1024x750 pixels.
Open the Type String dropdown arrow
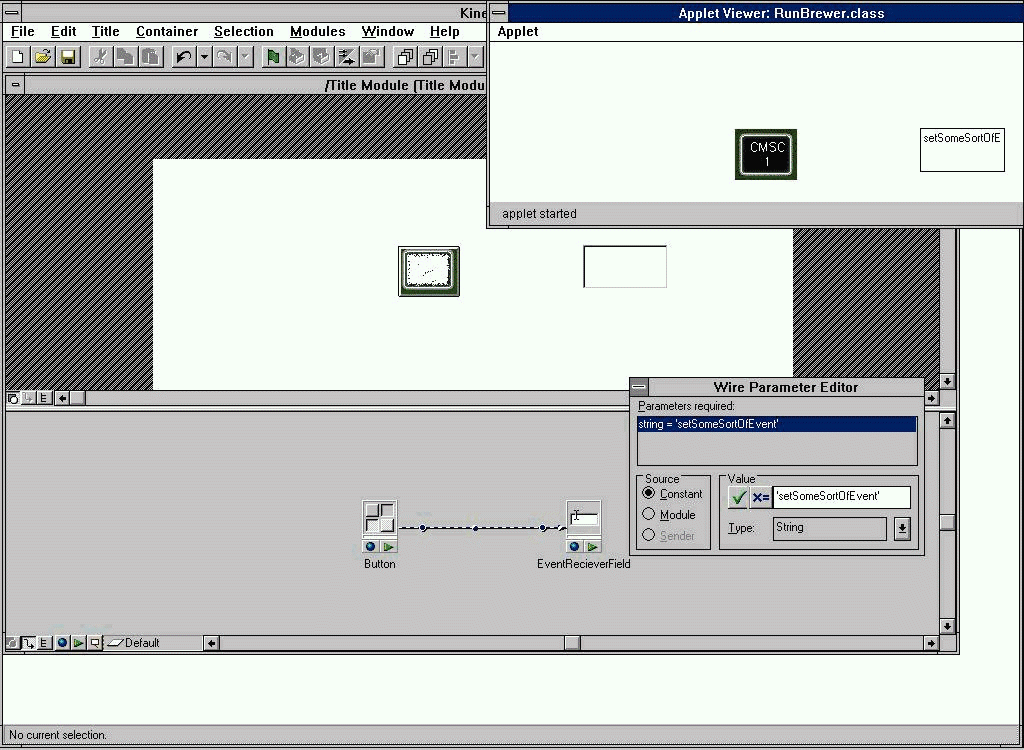pyautogui.click(x=902, y=529)
